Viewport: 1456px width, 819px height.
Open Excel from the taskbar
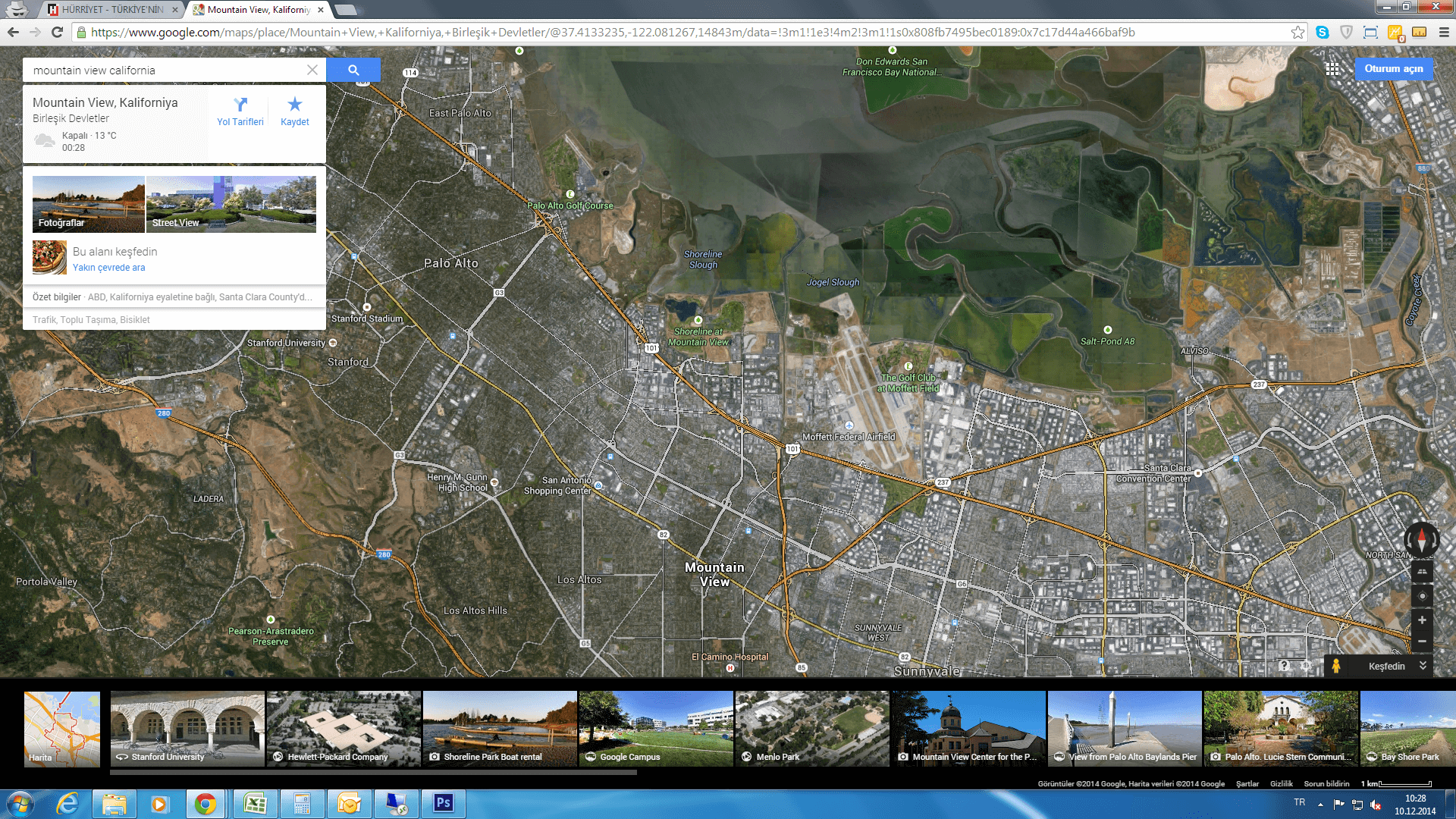[x=255, y=804]
